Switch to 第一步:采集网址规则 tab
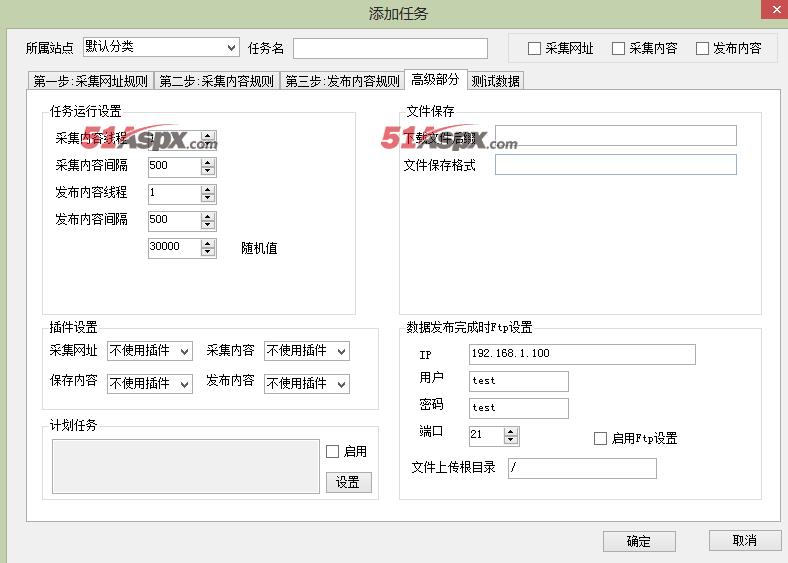 [x=91, y=81]
